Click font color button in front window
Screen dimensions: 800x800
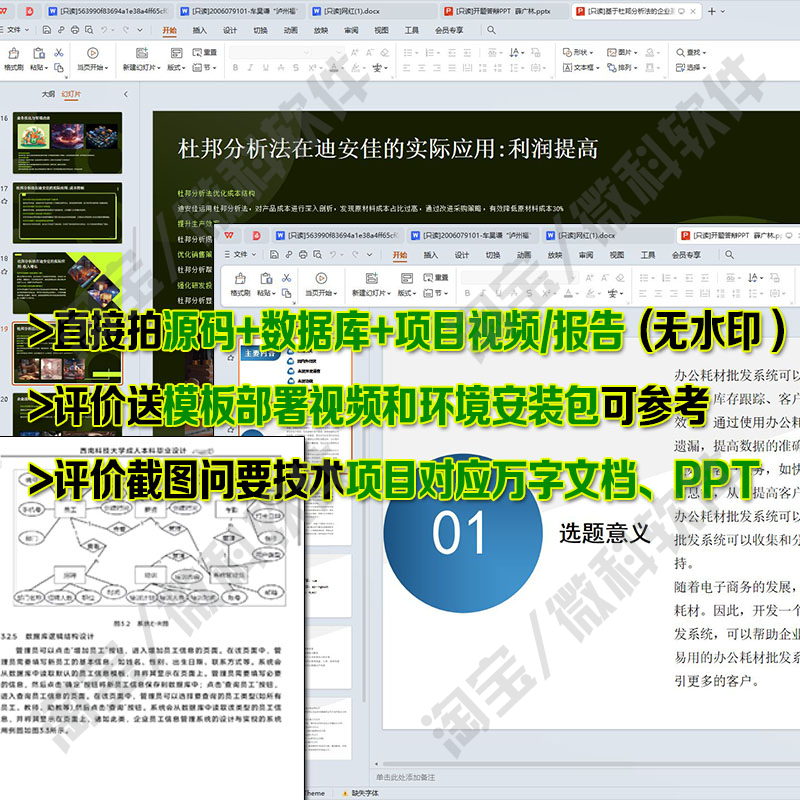568,293
